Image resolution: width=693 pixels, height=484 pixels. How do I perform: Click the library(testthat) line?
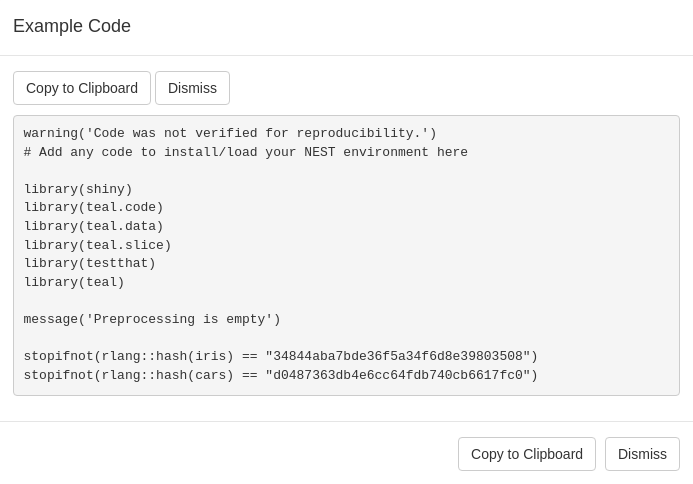[x=89, y=264]
